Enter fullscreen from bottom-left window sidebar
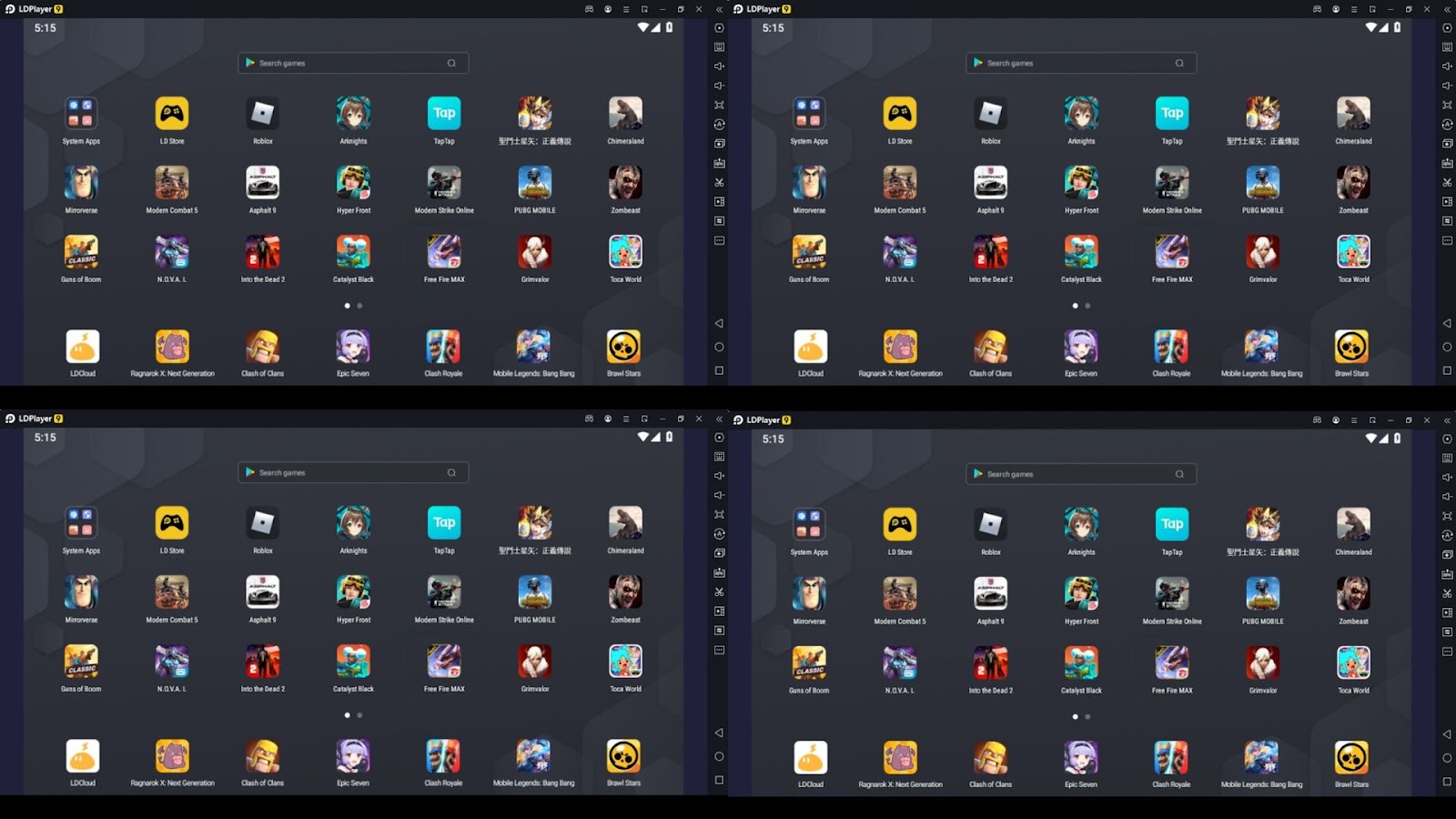Viewport: 1456px width, 819px height. point(719,514)
